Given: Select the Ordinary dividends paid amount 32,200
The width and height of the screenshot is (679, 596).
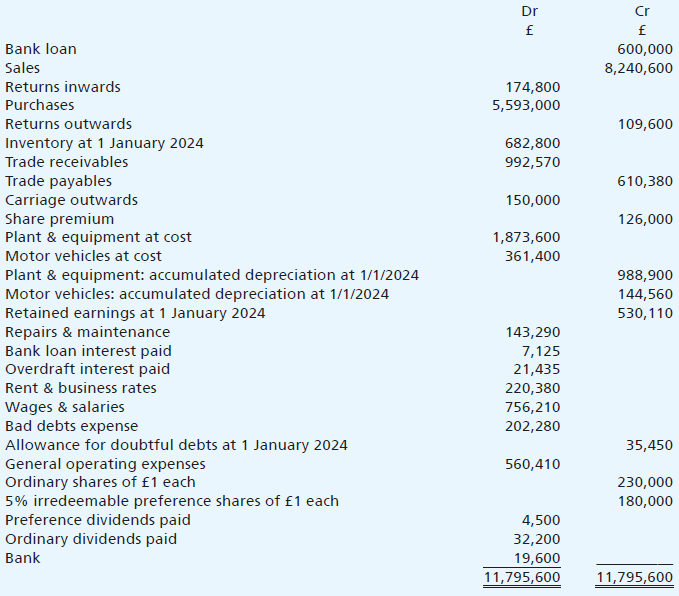Looking at the screenshot, I should click(537, 539).
